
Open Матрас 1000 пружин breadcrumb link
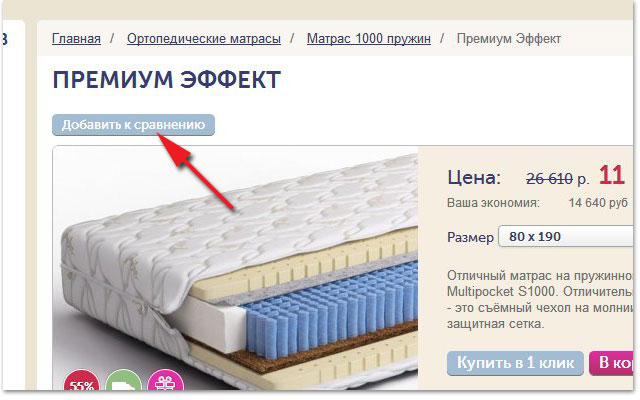pos(369,39)
